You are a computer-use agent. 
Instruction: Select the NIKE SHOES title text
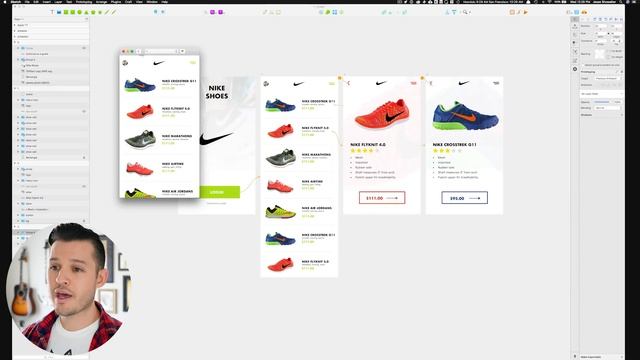click(x=217, y=92)
